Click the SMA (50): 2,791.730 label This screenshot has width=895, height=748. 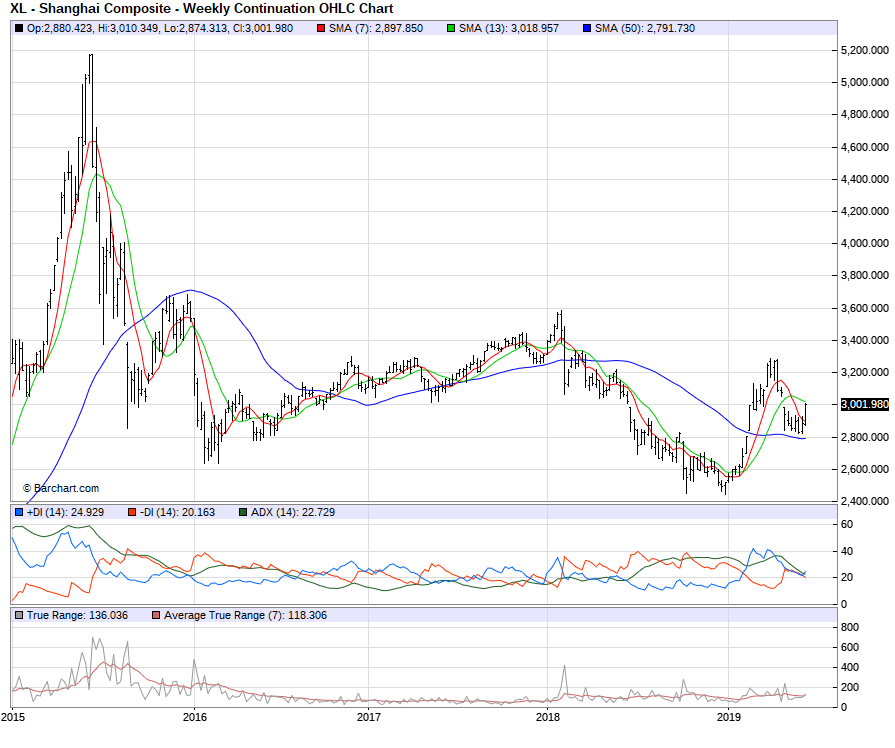645,28
